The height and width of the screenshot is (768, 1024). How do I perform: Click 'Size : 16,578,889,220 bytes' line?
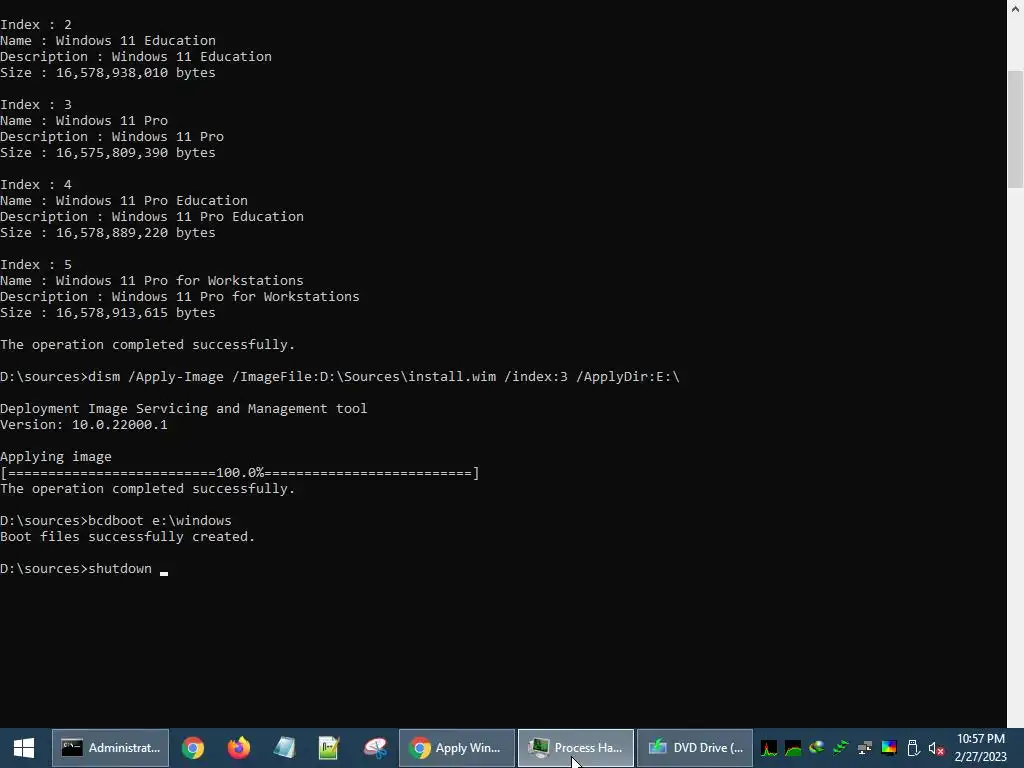pos(108,232)
